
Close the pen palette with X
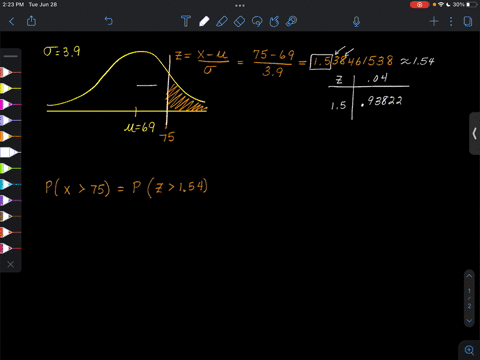click(11, 264)
